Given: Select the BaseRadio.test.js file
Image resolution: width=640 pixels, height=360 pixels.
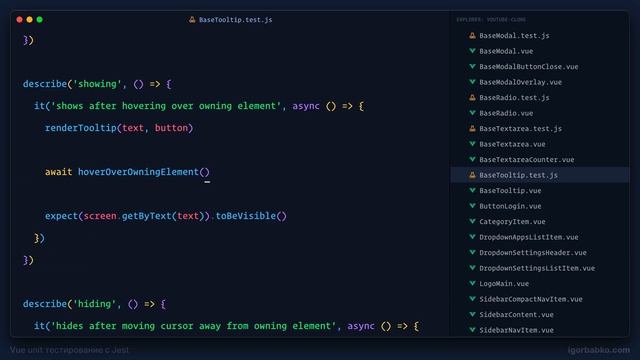Looking at the screenshot, I should (x=514, y=98).
